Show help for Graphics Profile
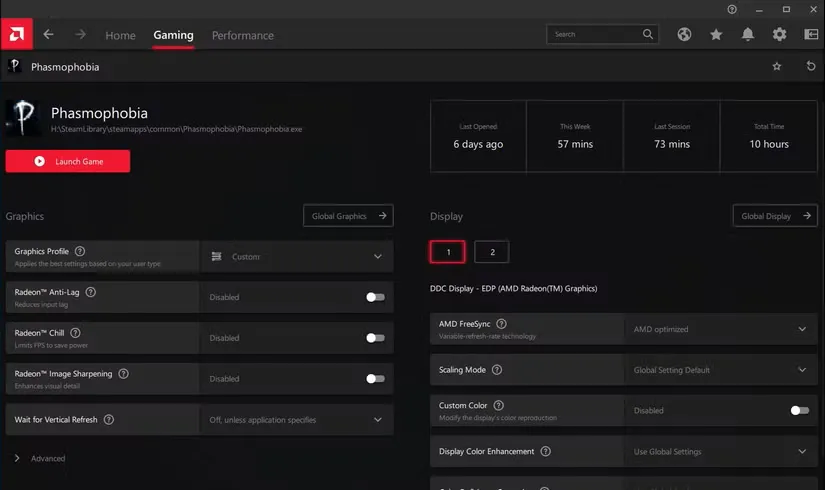825x490 pixels. coord(80,251)
